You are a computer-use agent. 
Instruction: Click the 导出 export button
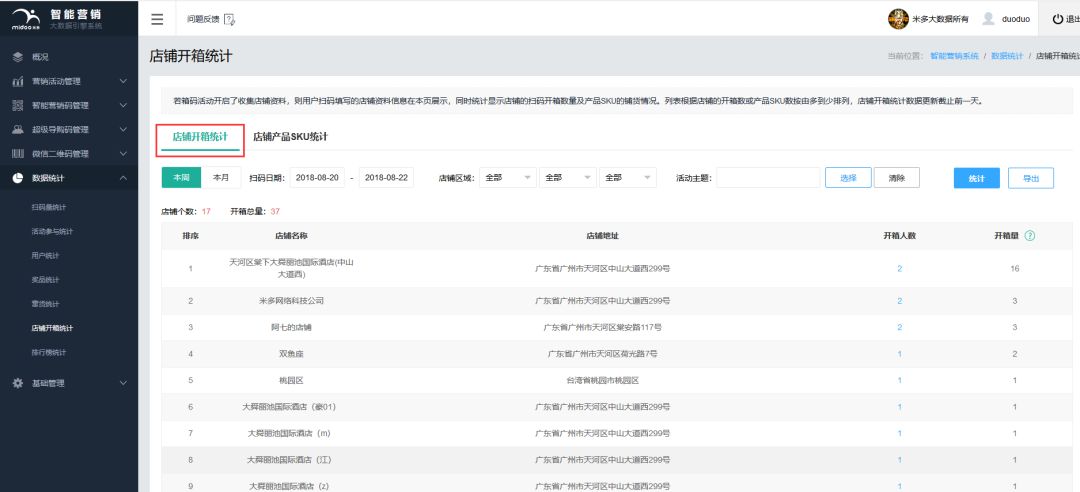pos(1030,178)
